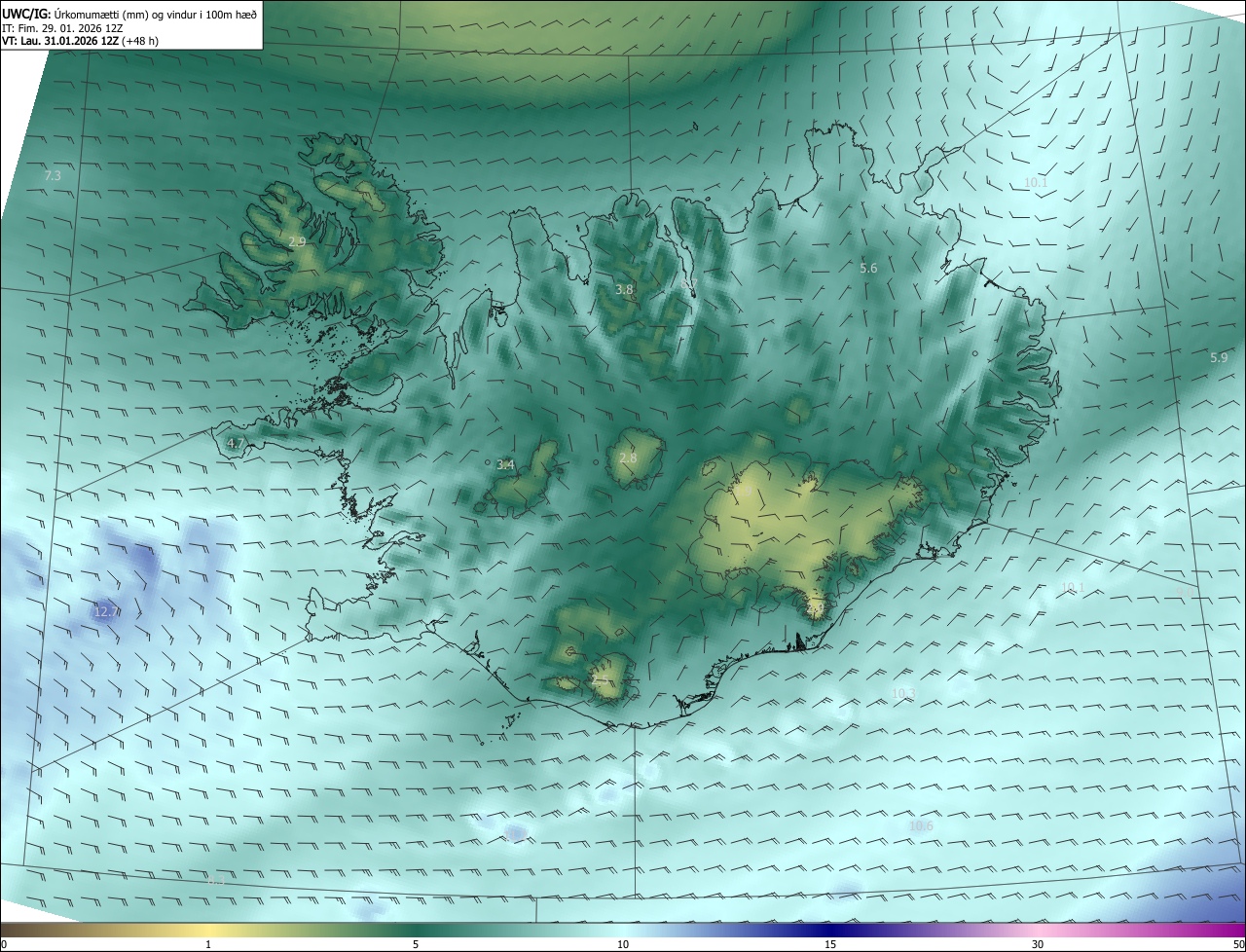The height and width of the screenshot is (952, 1246).
Task: Click the 10.1 value off the northeast coast
Action: tap(1036, 183)
